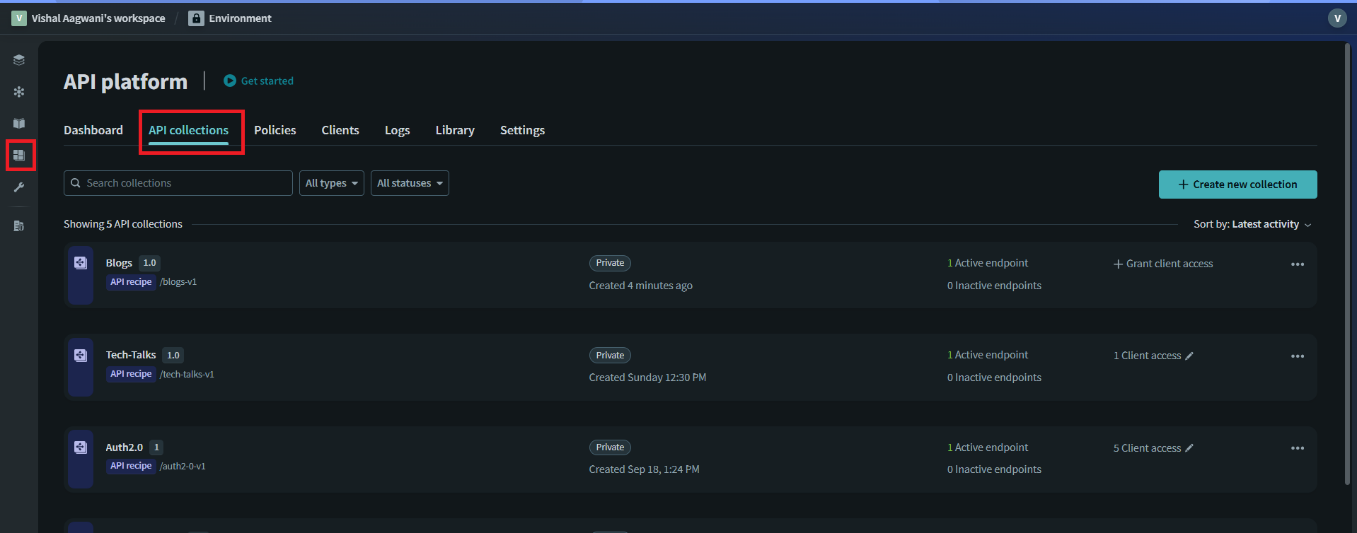The height and width of the screenshot is (533, 1357).
Task: Click 'Created Sep 18, 1:24 PM' text
Action: tap(644, 470)
